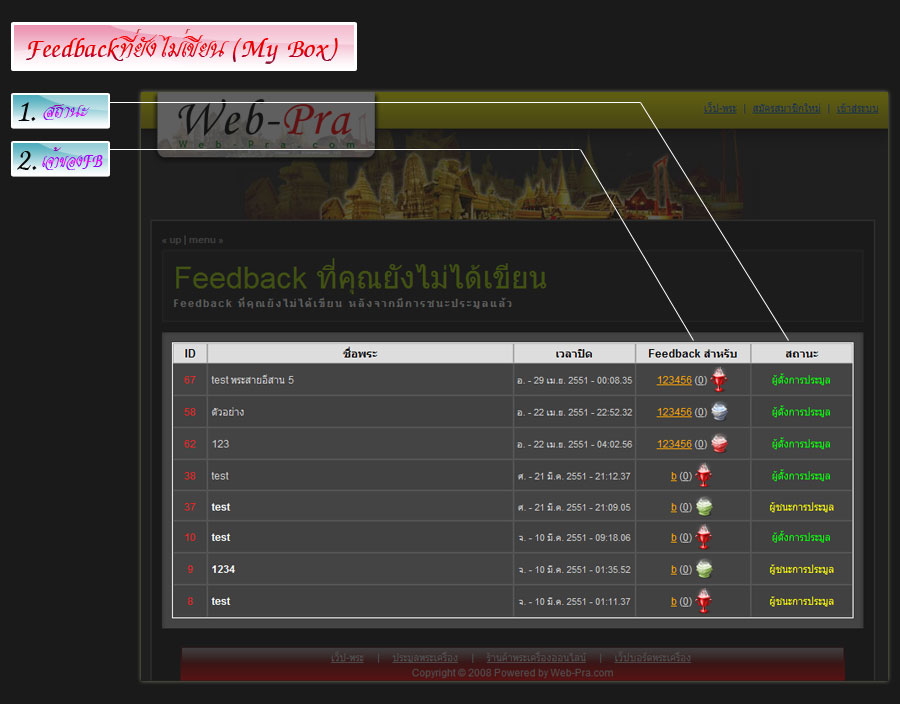Click the red cupcake icon in row 62
This screenshot has width=900, height=704.
pyautogui.click(x=718, y=444)
